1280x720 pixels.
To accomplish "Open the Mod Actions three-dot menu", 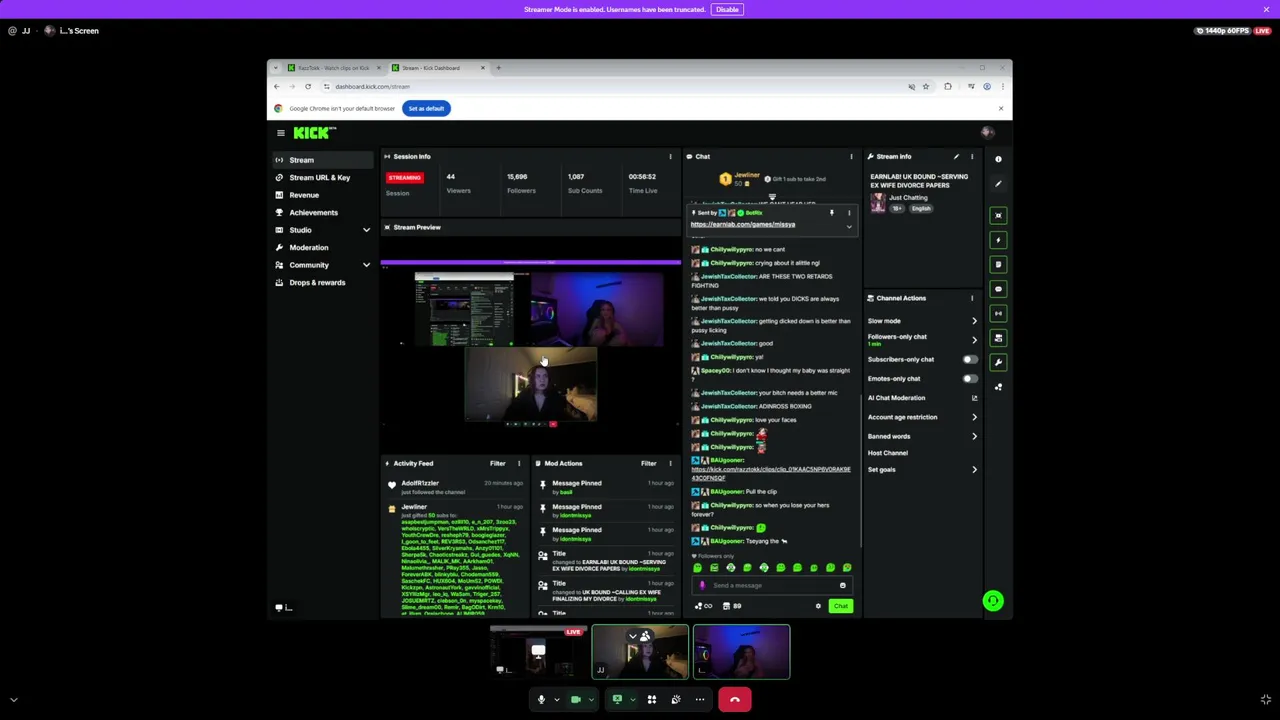I will pos(670,463).
